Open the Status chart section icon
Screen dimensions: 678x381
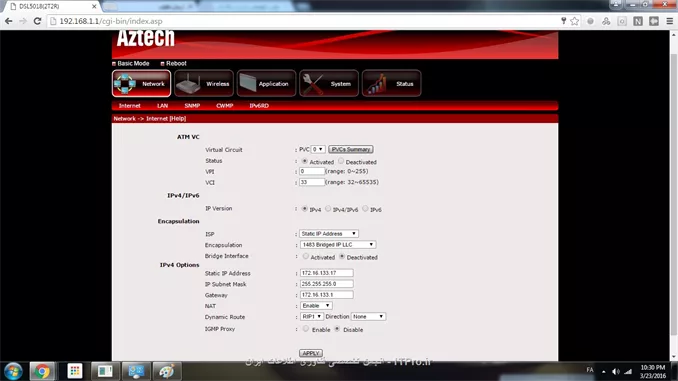[x=391, y=83]
